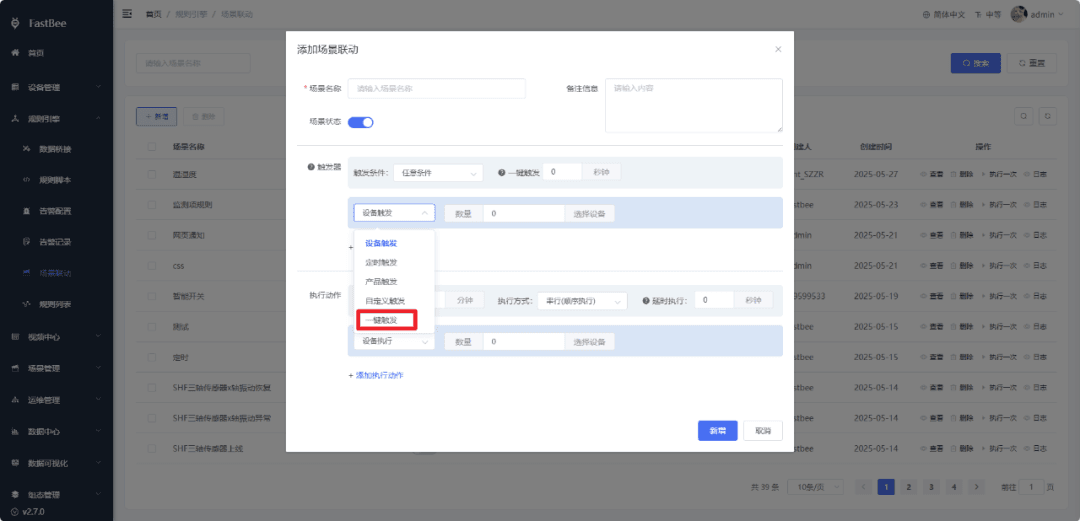
Task: Click the 备注信息 textarea
Action: (x=694, y=105)
